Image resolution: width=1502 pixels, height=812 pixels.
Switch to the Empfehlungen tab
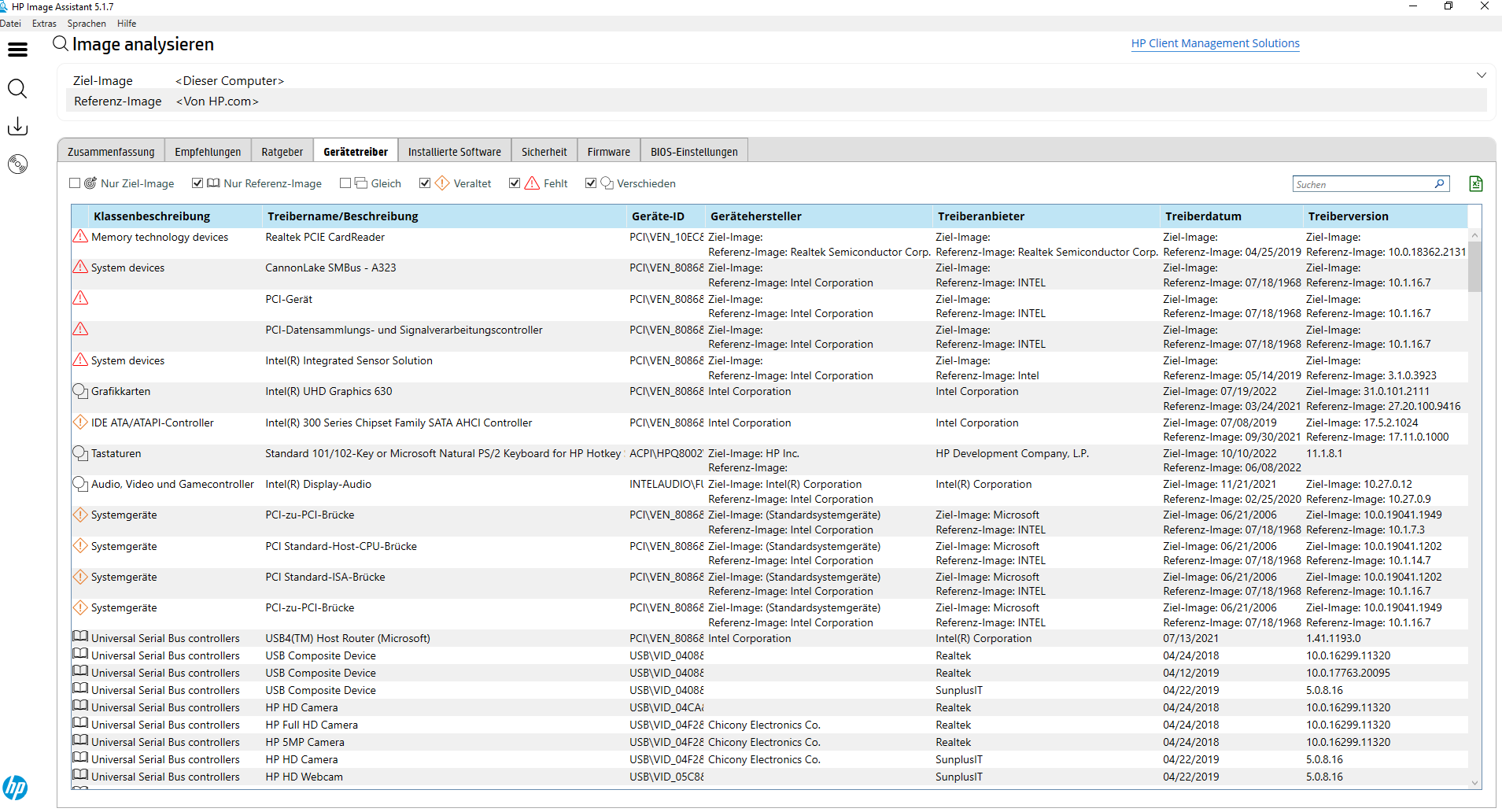click(x=208, y=151)
